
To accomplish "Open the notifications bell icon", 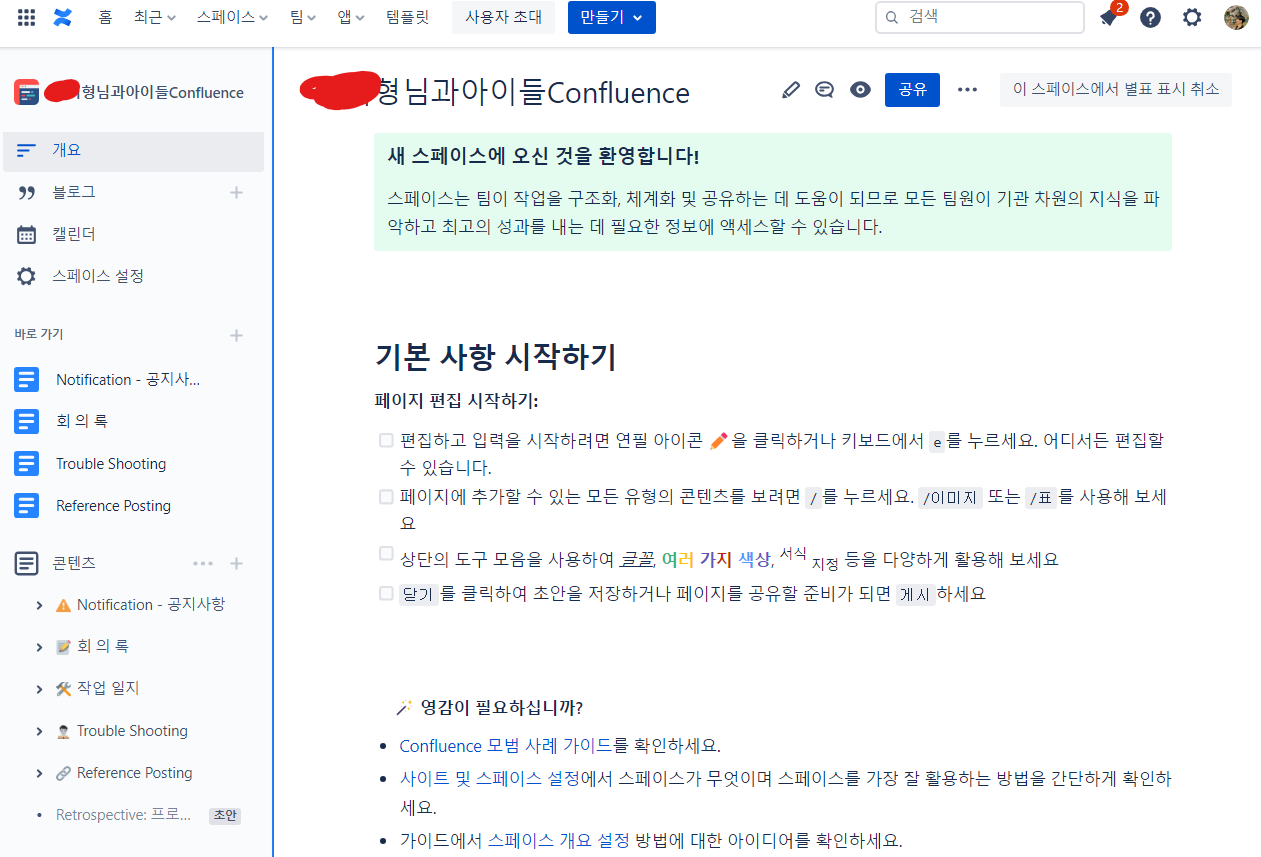I will (1108, 17).
